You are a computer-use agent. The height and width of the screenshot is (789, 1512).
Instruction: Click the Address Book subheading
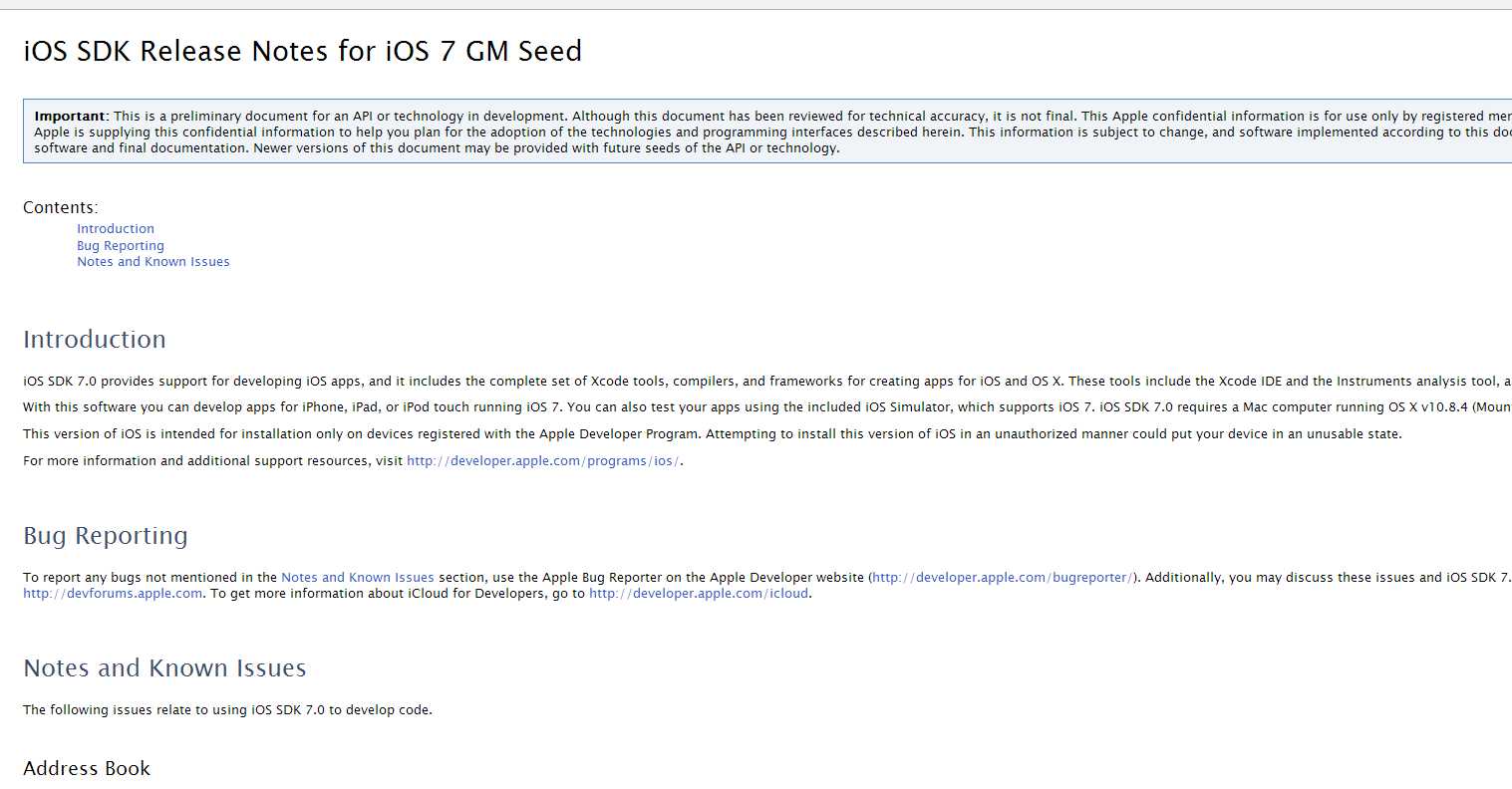click(x=87, y=769)
